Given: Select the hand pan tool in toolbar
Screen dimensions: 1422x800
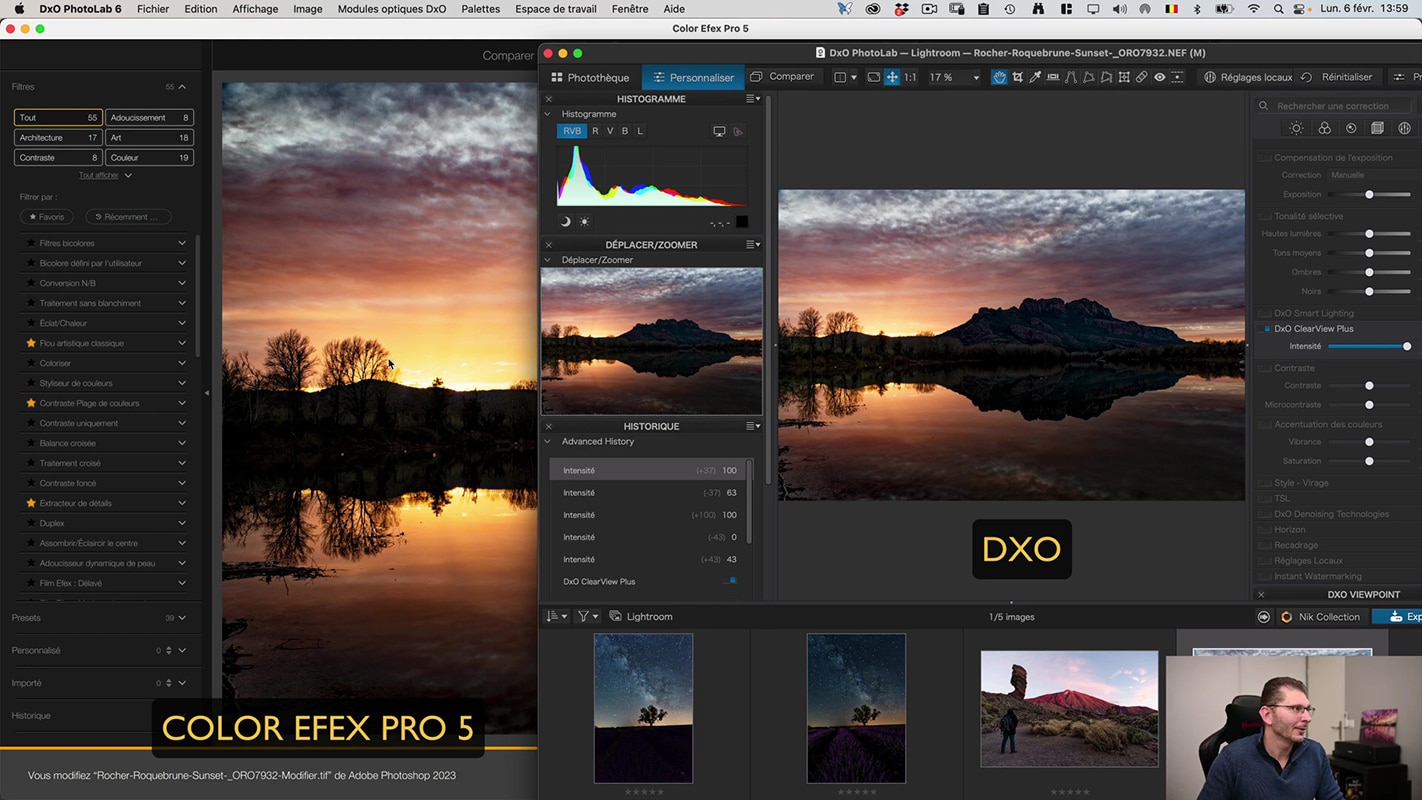Looking at the screenshot, I should coord(999,77).
